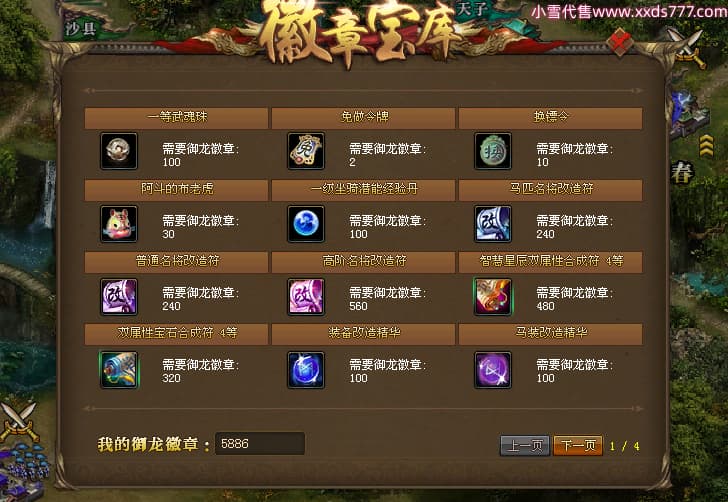The width and height of the screenshot is (728, 502).
Task: Choose the 双属性宝石合成符 4等 scroll icon
Action: [x=119, y=370]
